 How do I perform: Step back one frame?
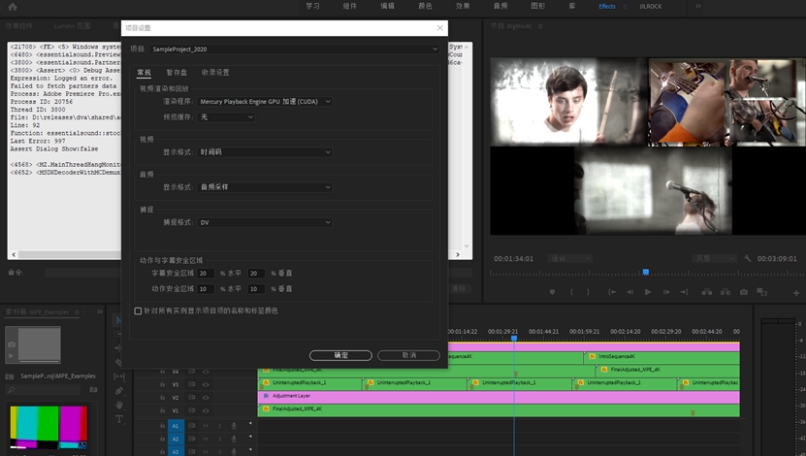click(630, 292)
